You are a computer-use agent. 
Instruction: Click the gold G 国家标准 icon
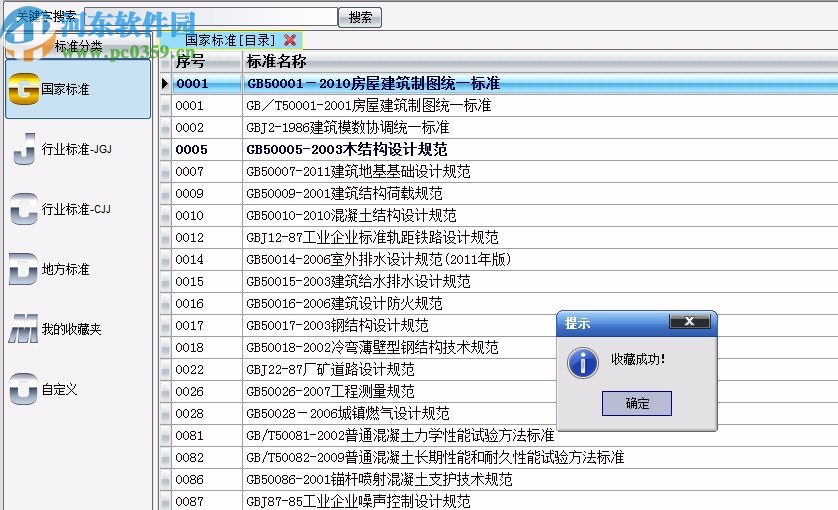click(x=24, y=89)
